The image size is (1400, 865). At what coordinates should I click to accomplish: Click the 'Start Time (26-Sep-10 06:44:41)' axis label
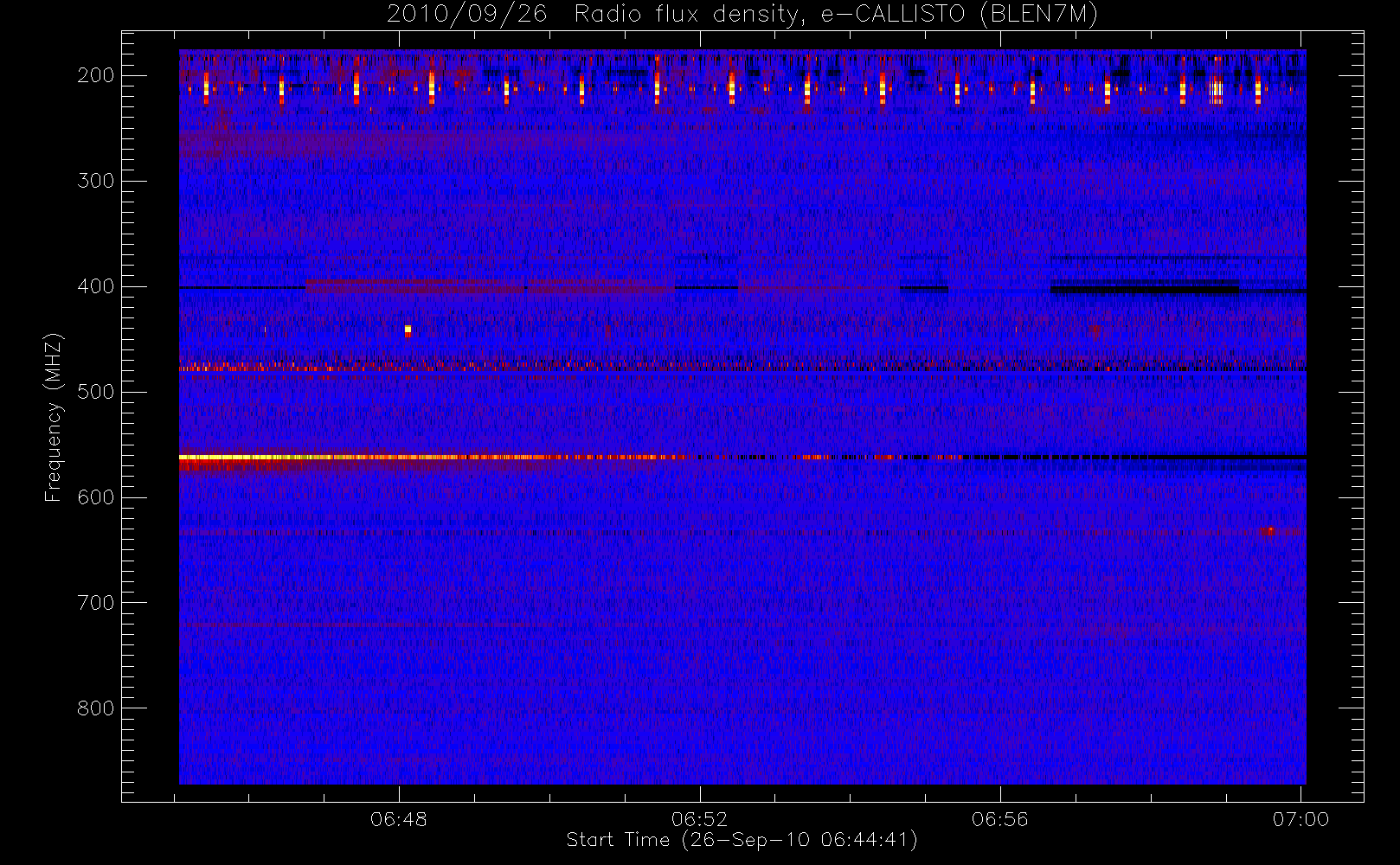pyautogui.click(x=742, y=840)
